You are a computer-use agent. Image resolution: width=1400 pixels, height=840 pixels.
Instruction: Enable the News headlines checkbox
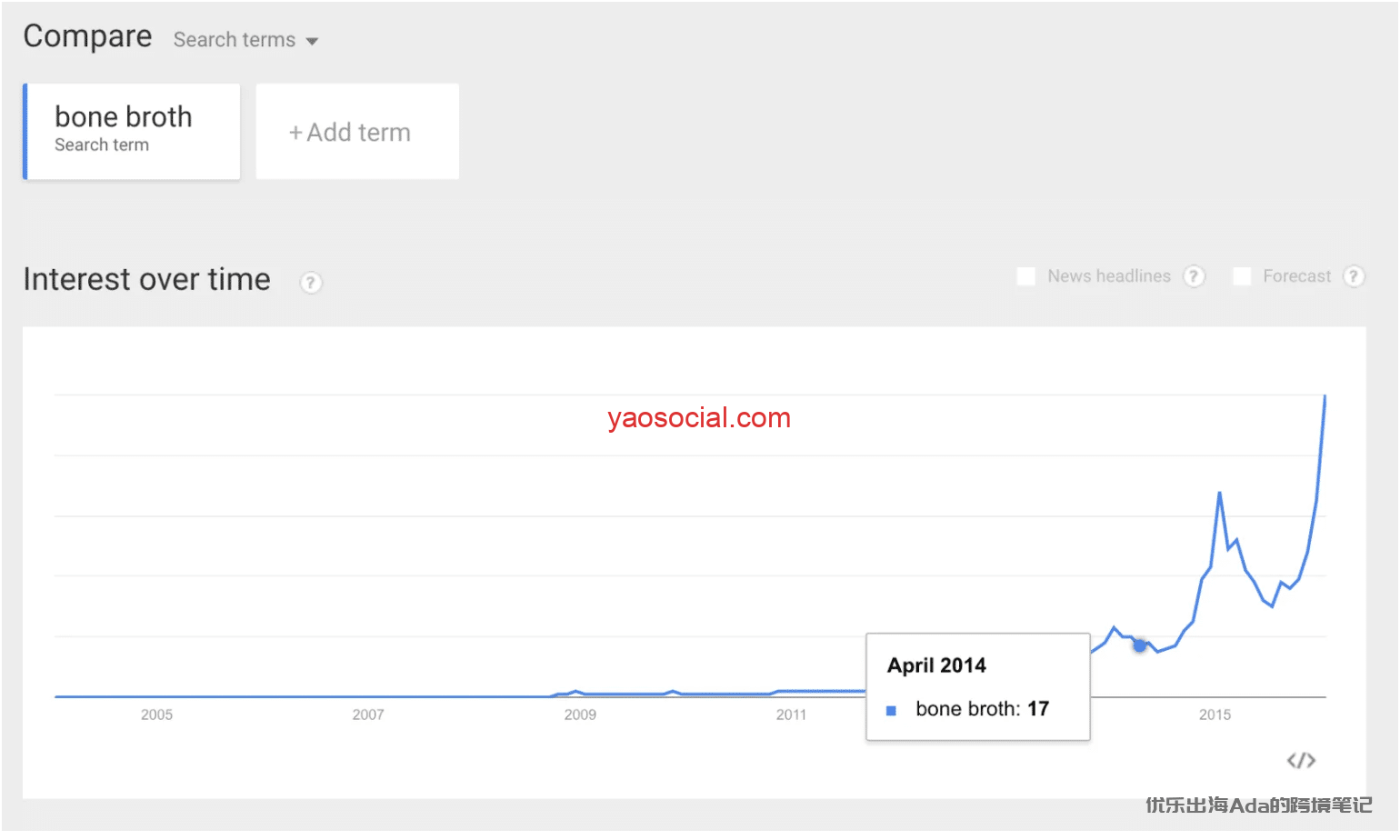point(1025,276)
